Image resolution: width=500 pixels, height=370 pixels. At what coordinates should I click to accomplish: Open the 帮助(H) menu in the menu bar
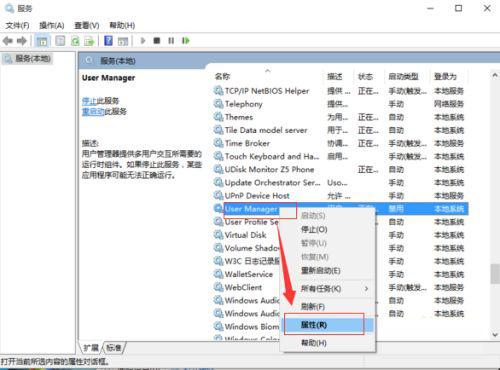coord(122,25)
